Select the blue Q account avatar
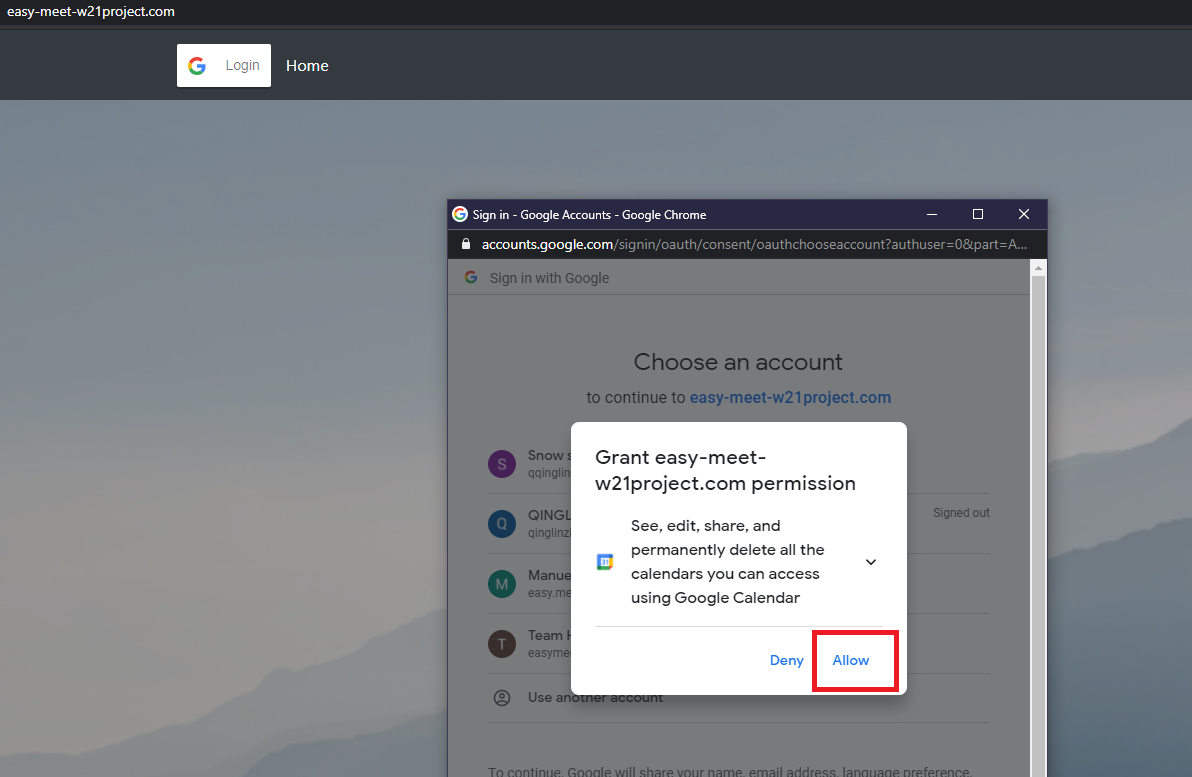The width and height of the screenshot is (1192, 777). (x=502, y=524)
